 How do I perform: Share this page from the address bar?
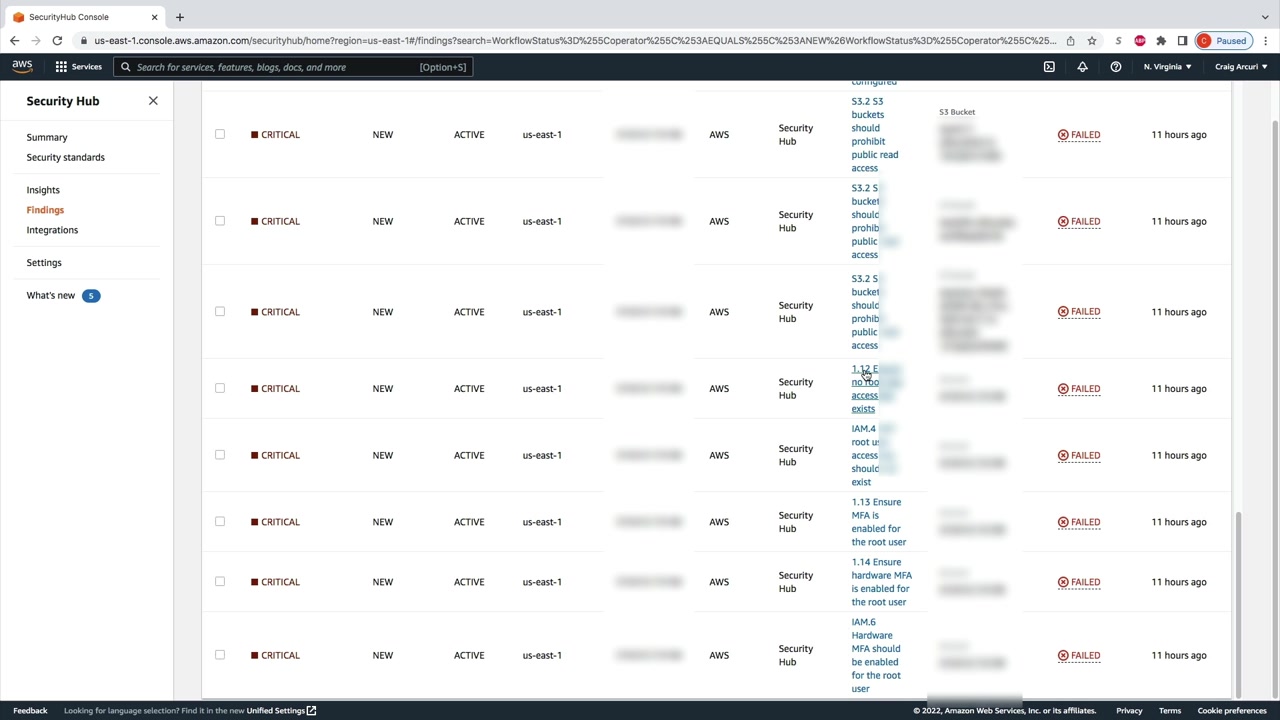pos(1070,41)
